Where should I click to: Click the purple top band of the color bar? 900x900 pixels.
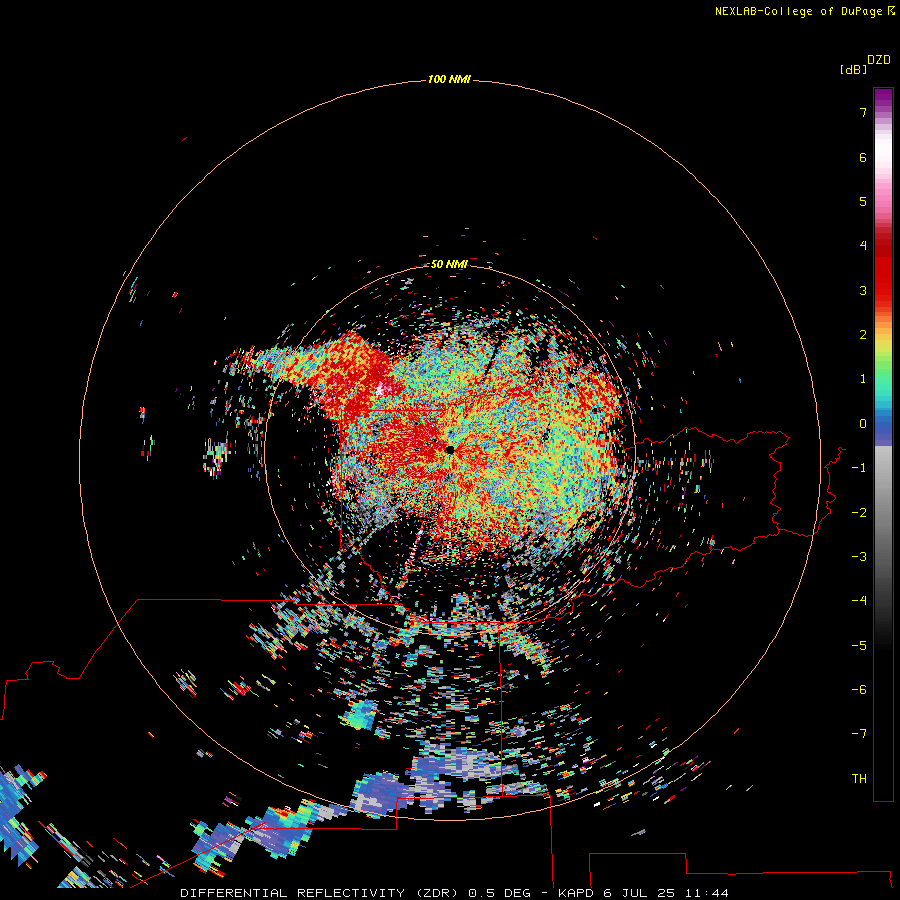[883, 99]
